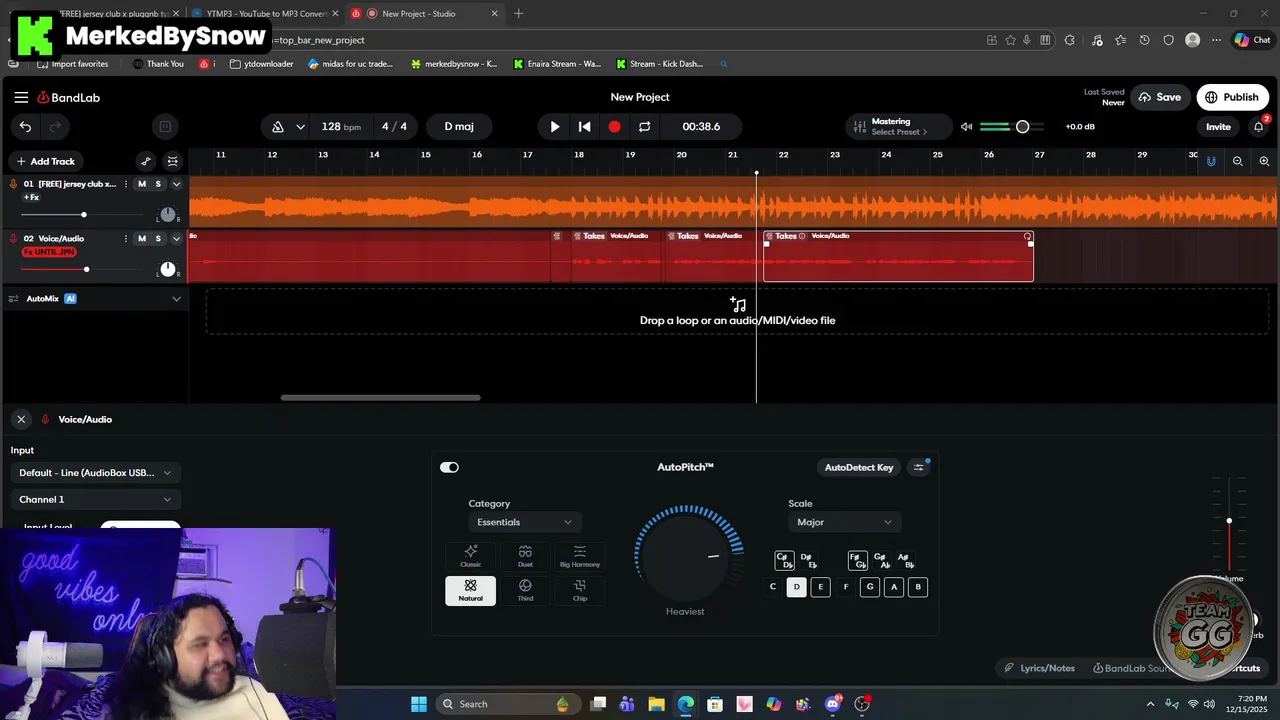The image size is (1280, 720).
Task: Open the Channel 1 dropdown
Action: point(95,499)
